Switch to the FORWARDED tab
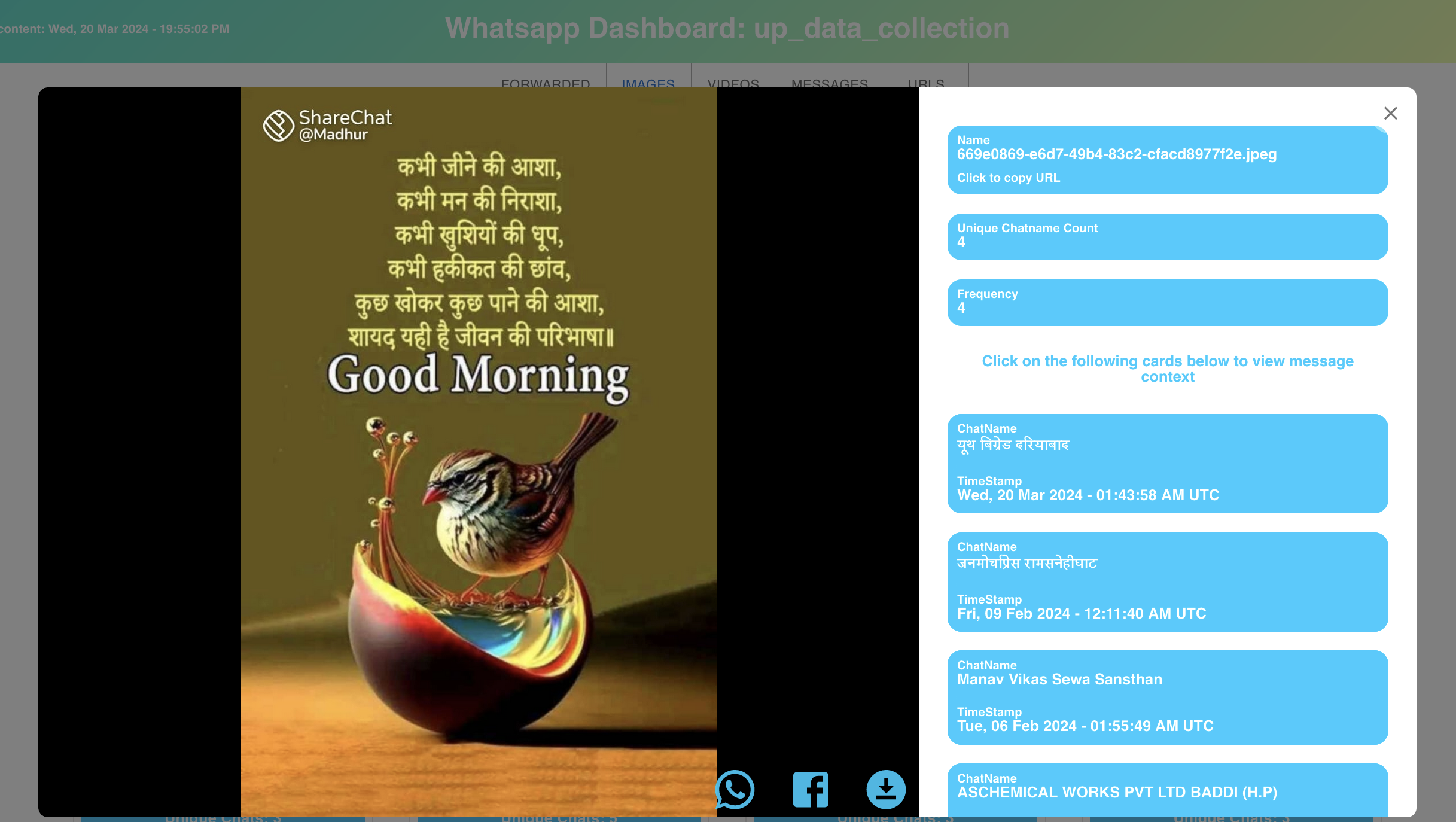 click(546, 82)
